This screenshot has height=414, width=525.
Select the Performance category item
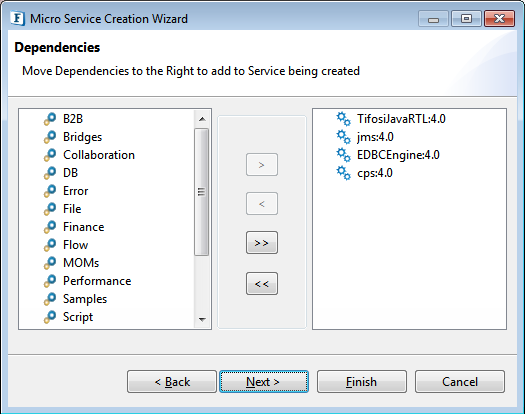pyautogui.click(x=97, y=281)
